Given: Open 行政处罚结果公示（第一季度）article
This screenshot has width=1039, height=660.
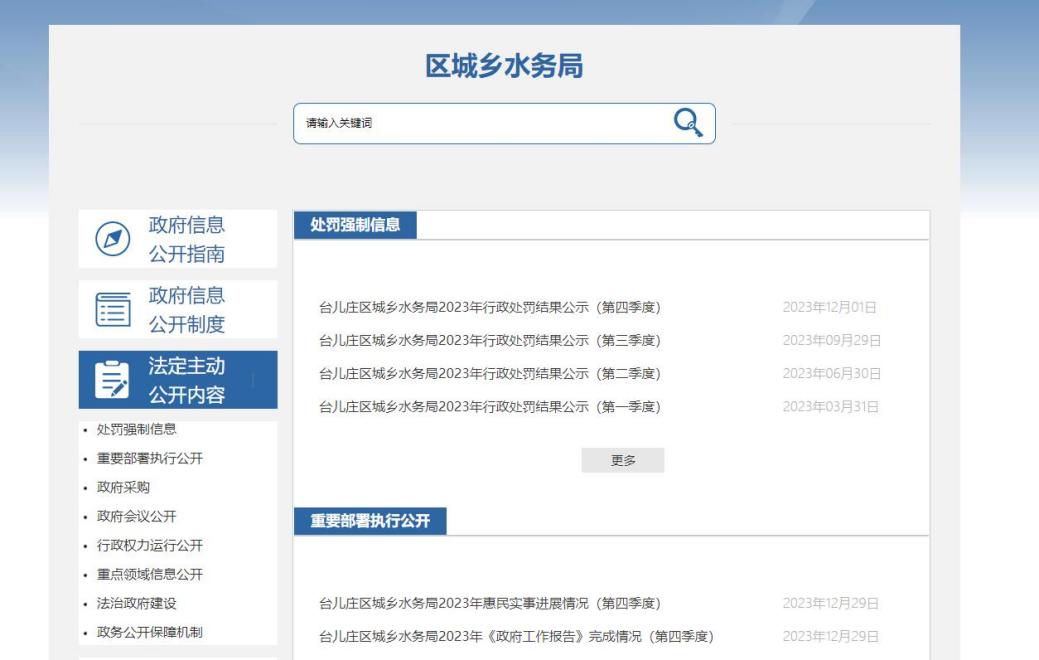Looking at the screenshot, I should click(x=490, y=407).
